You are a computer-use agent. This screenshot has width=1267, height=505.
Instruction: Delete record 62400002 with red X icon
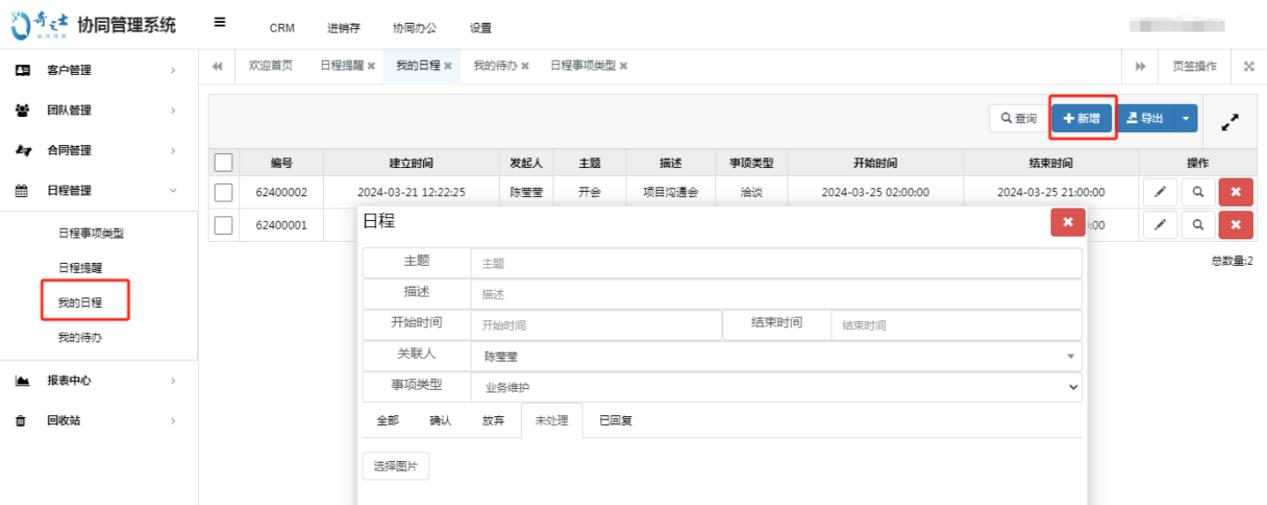[x=1235, y=192]
